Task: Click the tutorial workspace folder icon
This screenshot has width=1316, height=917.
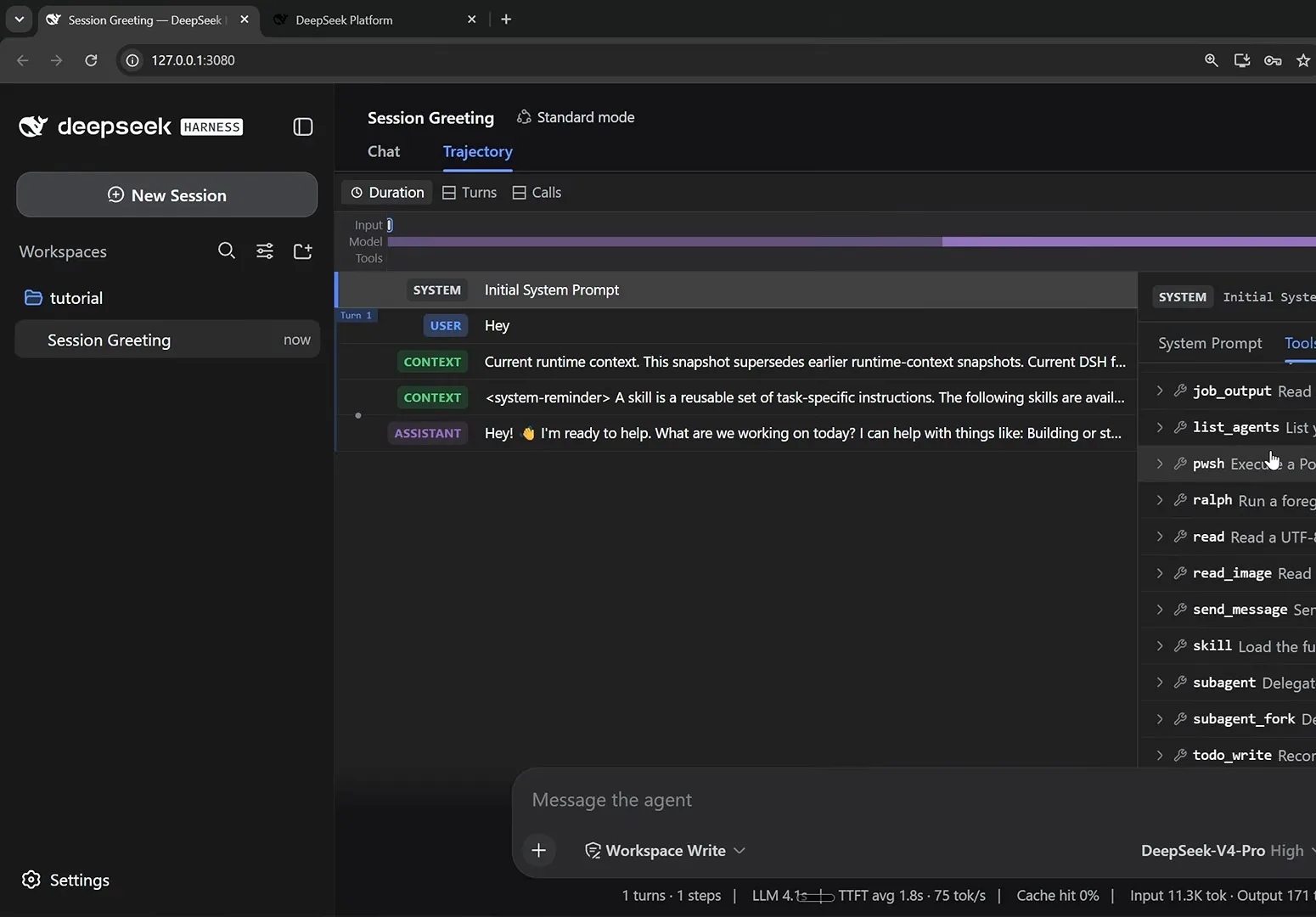Action: [33, 297]
